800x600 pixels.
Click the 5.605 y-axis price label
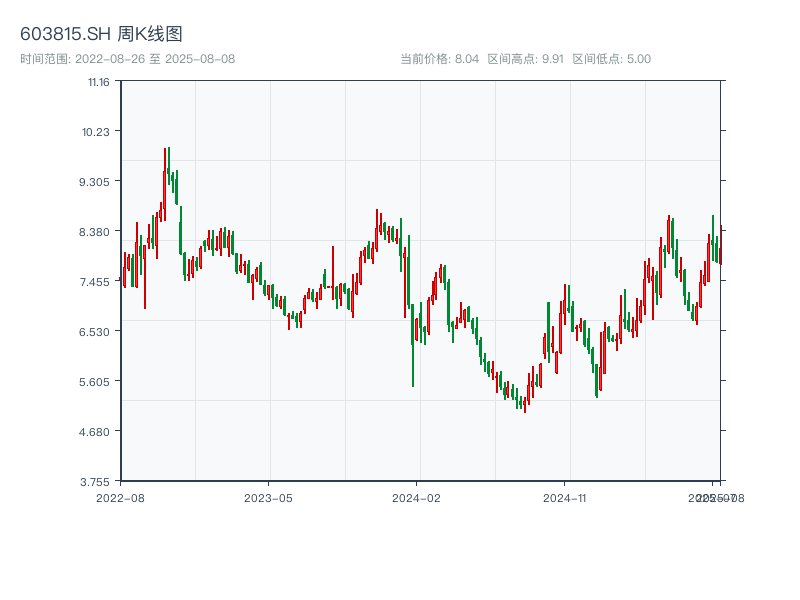point(96,382)
